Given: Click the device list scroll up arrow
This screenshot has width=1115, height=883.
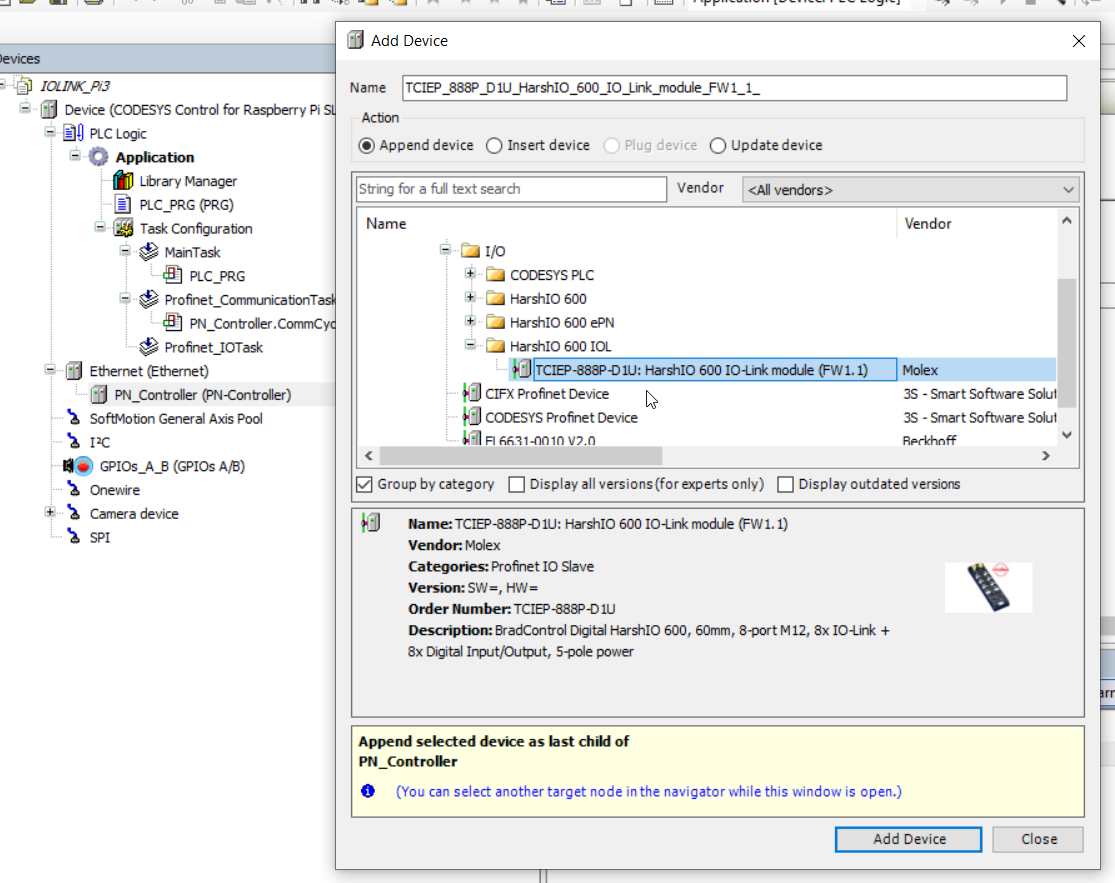Looking at the screenshot, I should coord(1067,220).
